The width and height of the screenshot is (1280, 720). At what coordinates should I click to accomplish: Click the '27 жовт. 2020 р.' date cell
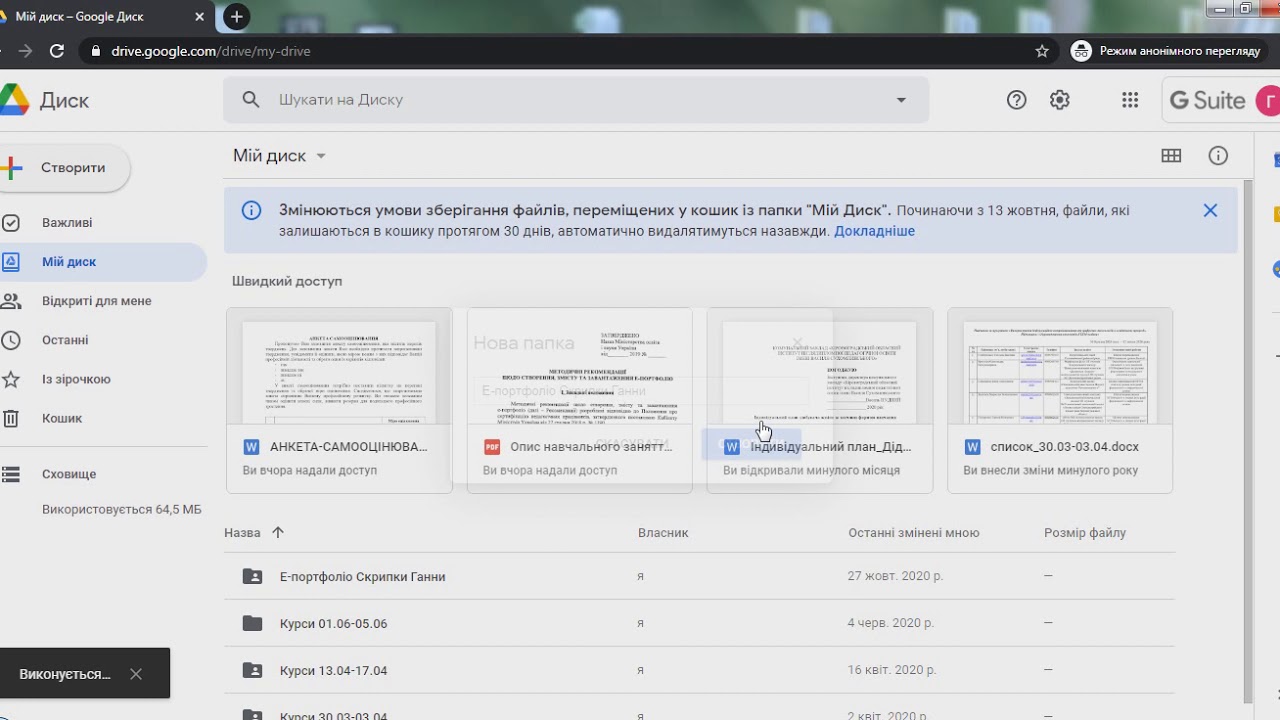click(895, 577)
